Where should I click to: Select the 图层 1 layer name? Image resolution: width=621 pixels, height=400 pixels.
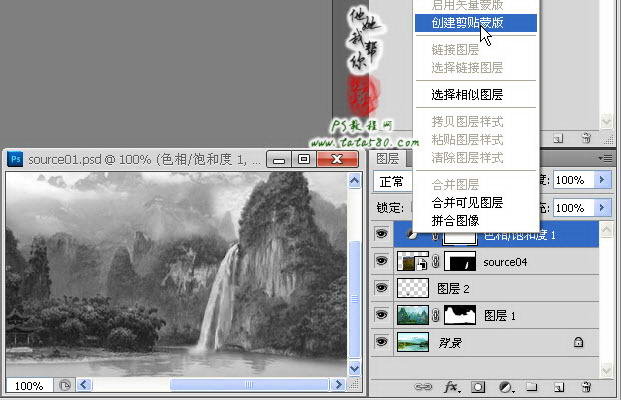point(500,316)
